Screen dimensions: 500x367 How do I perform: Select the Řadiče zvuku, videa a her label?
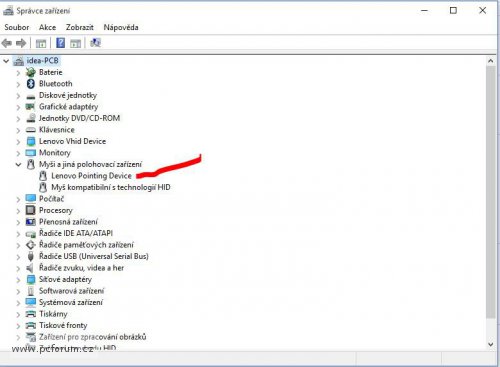[x=81, y=268]
